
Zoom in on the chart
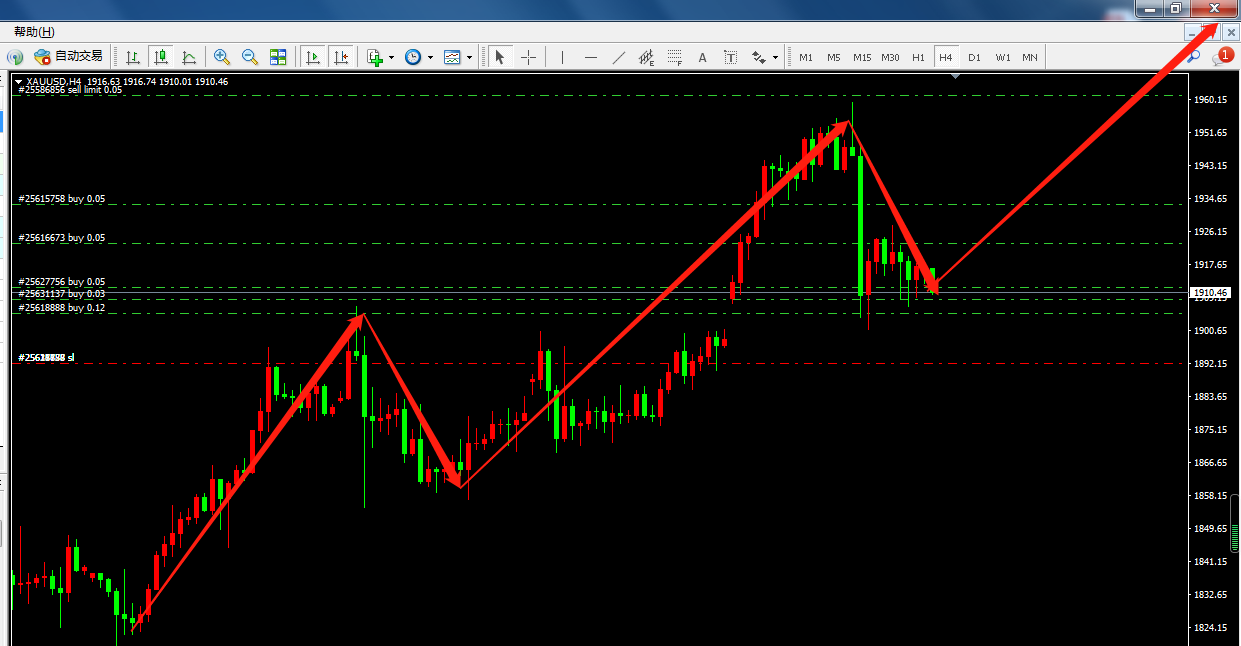[222, 57]
